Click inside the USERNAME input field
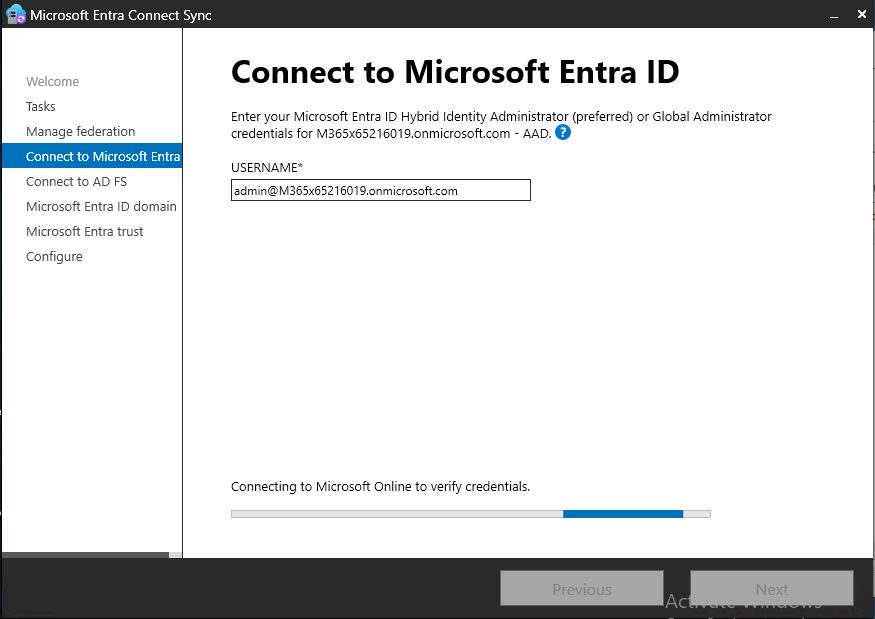 381,190
